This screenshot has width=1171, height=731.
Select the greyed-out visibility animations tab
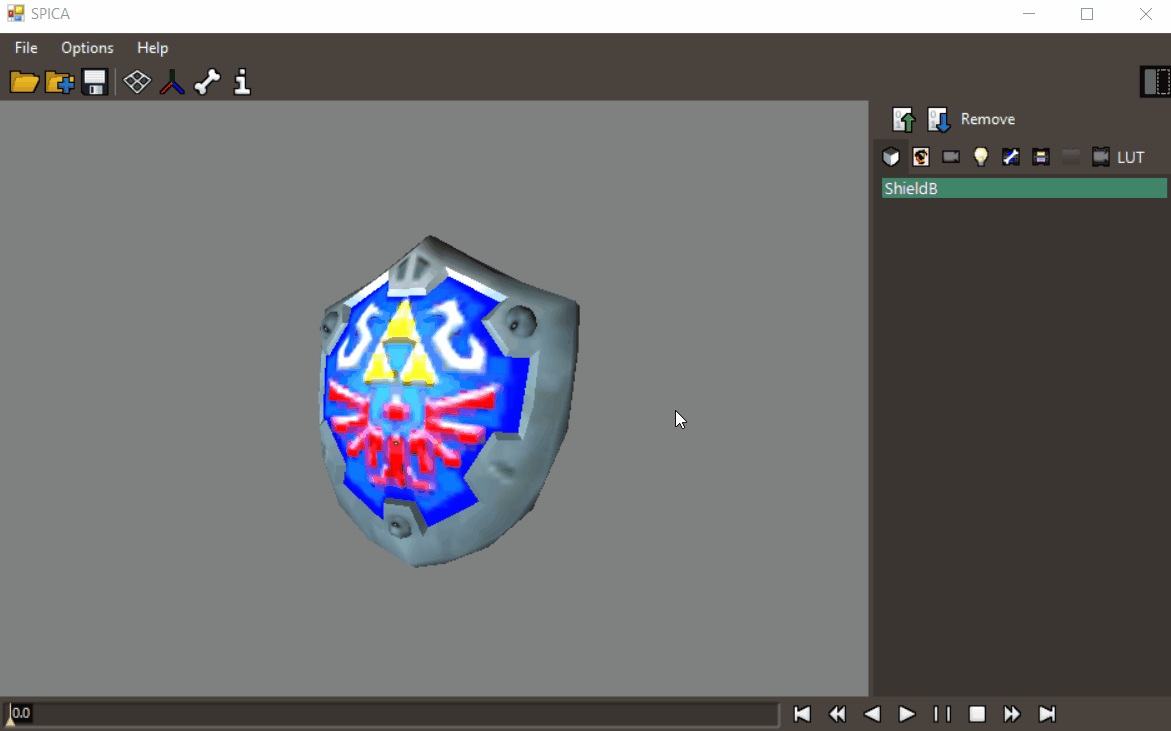[1070, 157]
